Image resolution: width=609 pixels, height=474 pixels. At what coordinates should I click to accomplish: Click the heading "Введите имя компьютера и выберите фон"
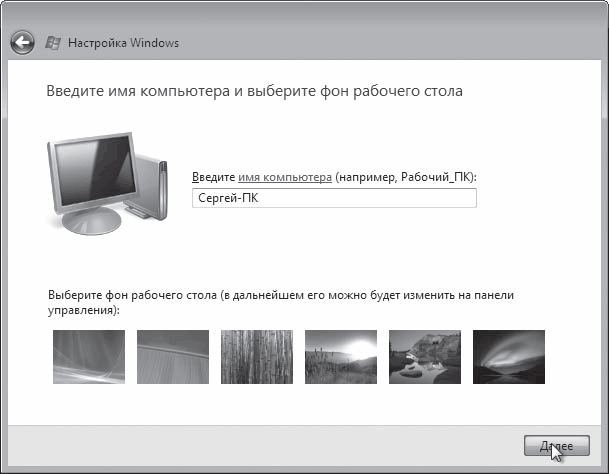click(x=254, y=91)
